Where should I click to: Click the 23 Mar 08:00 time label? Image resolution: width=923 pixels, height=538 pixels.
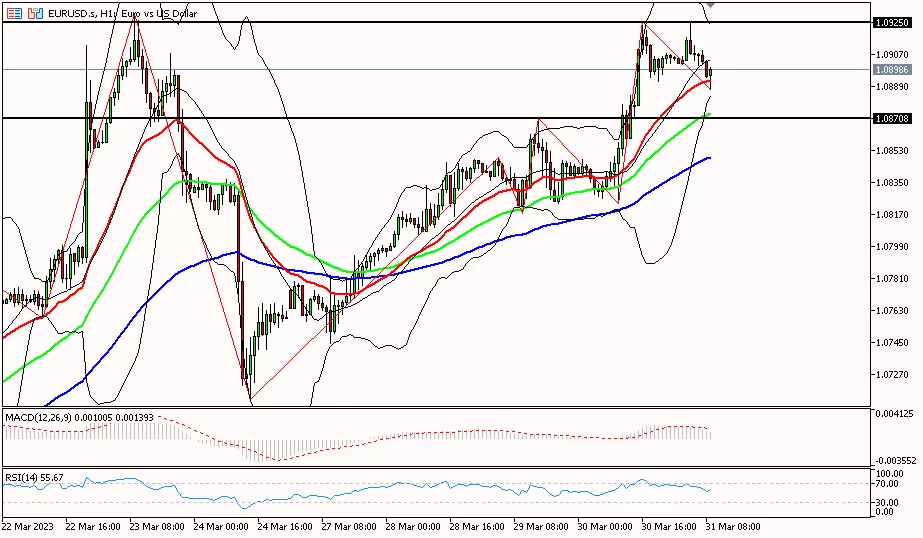click(157, 526)
